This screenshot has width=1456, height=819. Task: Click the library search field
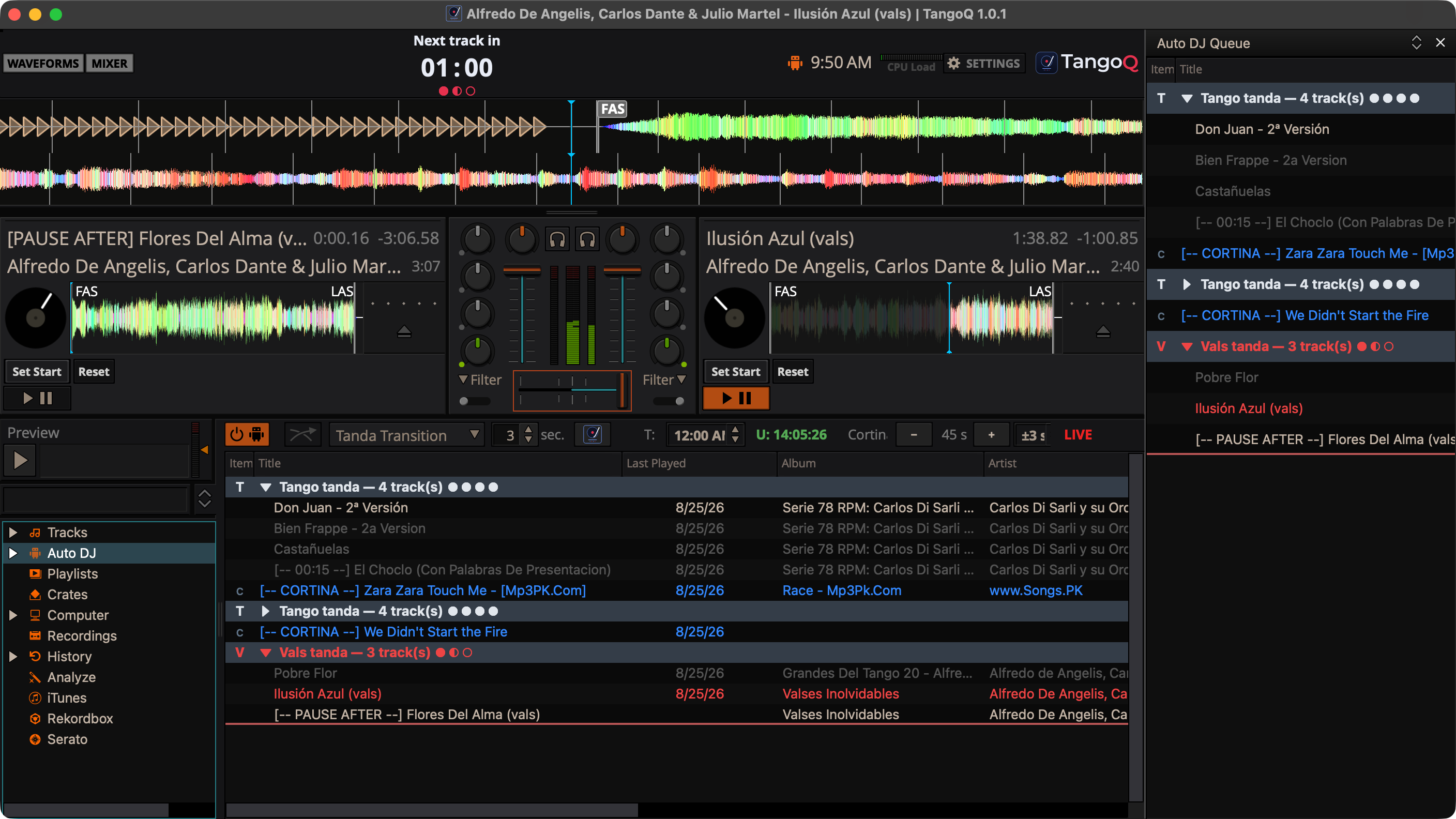point(95,499)
